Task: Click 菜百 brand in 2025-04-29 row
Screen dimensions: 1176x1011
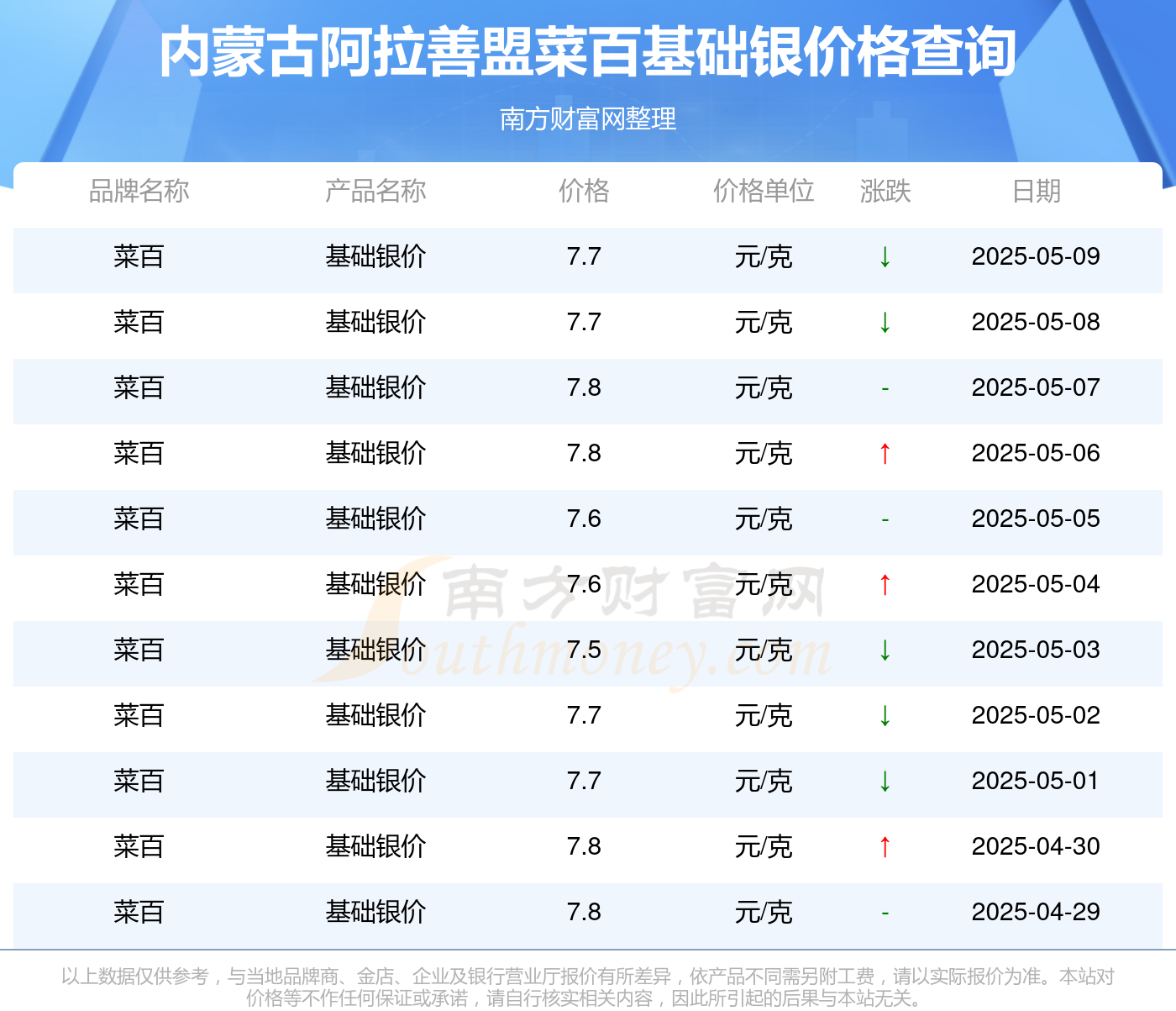Action: coord(139,912)
